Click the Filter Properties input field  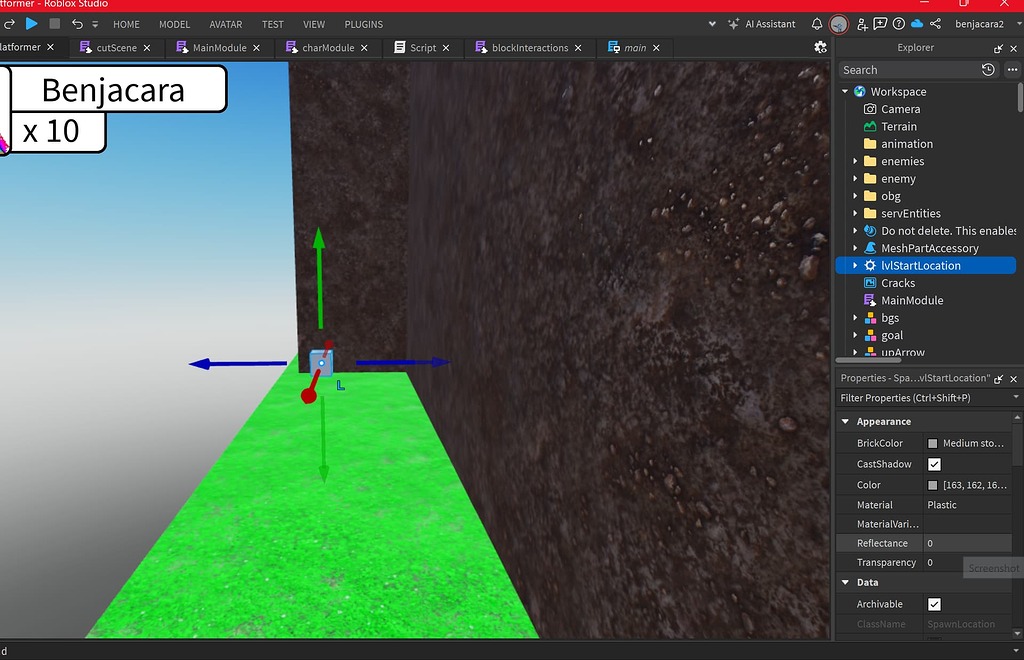924,398
